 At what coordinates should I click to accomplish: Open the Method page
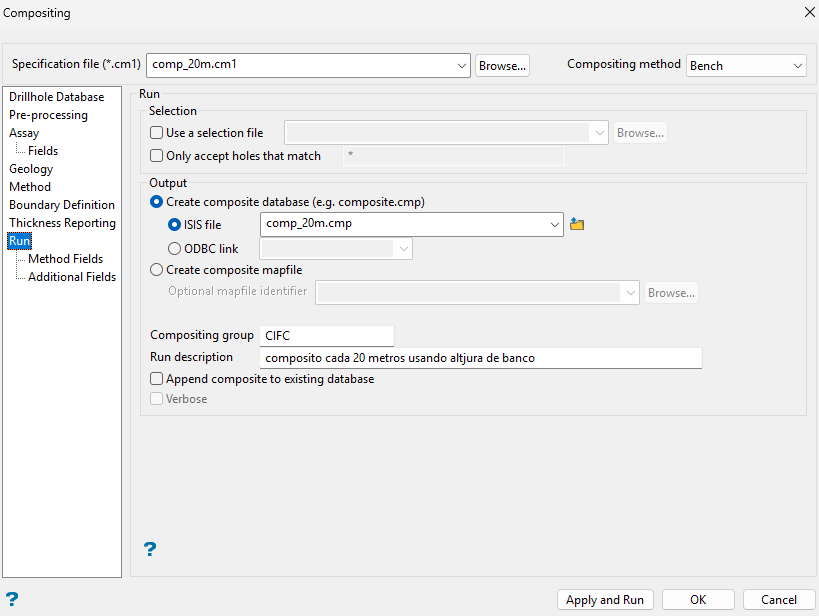pos(30,187)
